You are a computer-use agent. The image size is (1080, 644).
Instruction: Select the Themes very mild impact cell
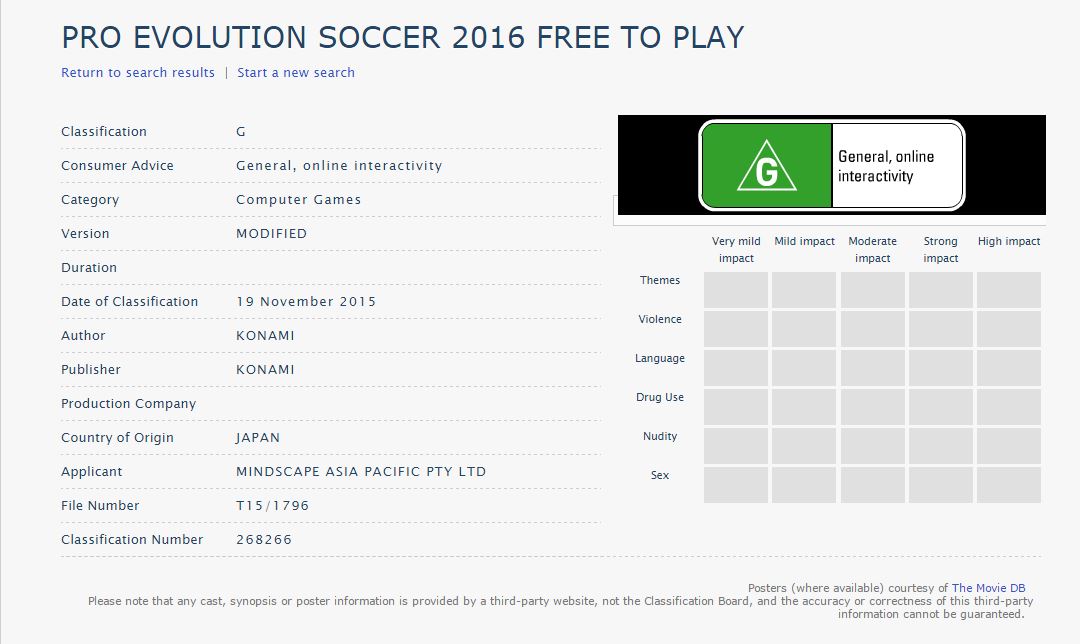736,290
